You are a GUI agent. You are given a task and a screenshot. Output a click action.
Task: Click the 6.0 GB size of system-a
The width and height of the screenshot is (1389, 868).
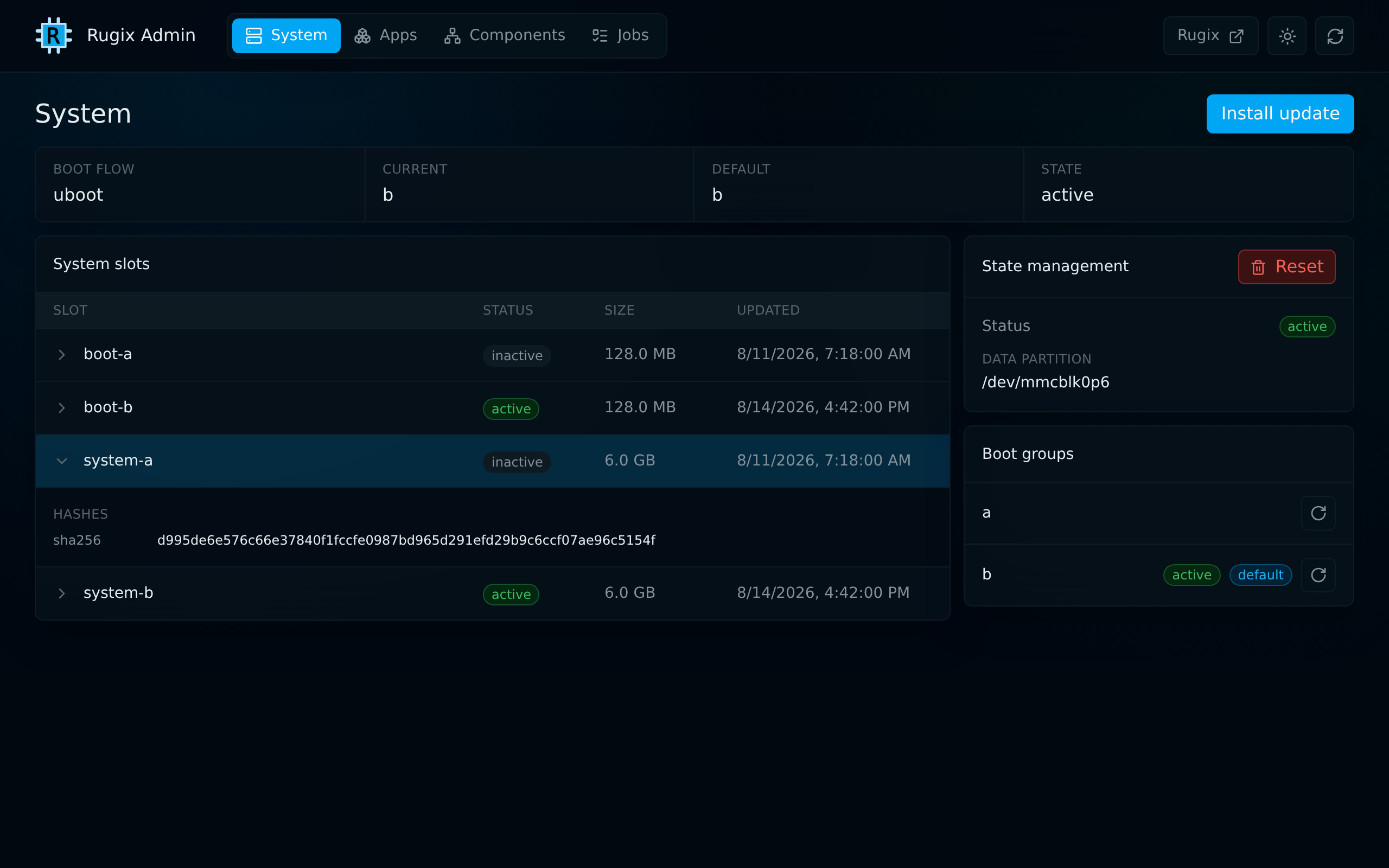click(x=629, y=461)
